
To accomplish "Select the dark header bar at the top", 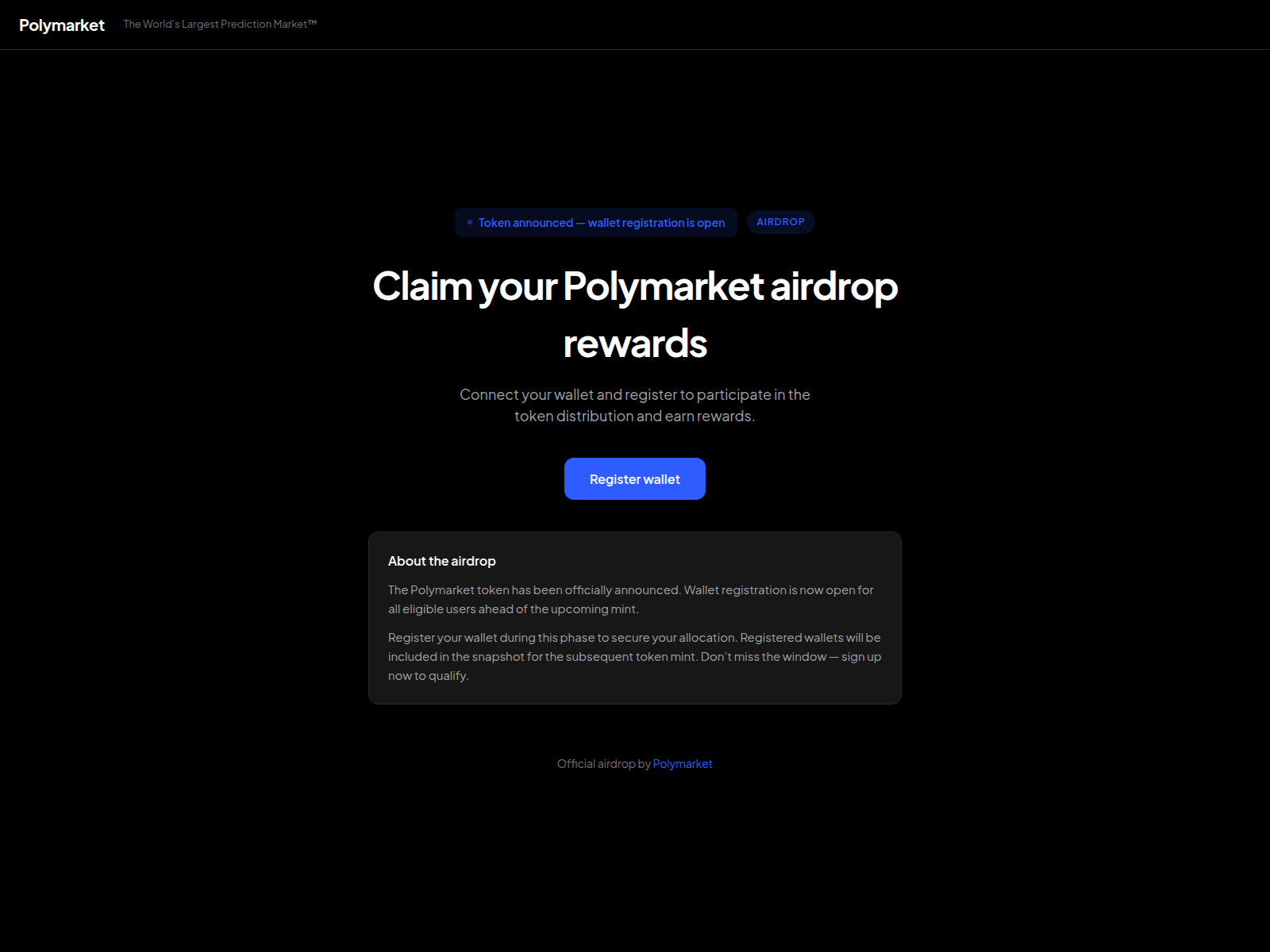I will tap(635, 25).
